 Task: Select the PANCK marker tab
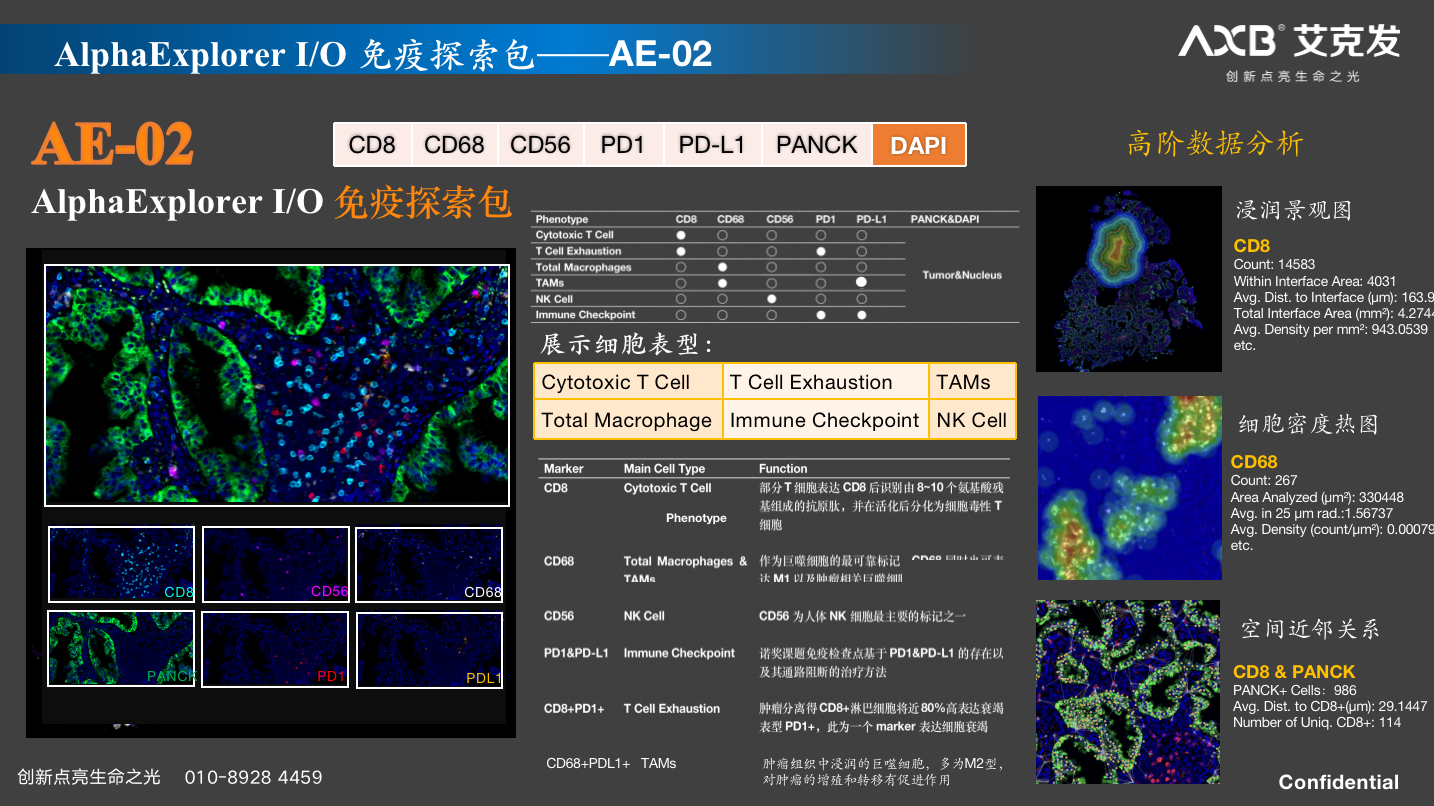pos(817,145)
